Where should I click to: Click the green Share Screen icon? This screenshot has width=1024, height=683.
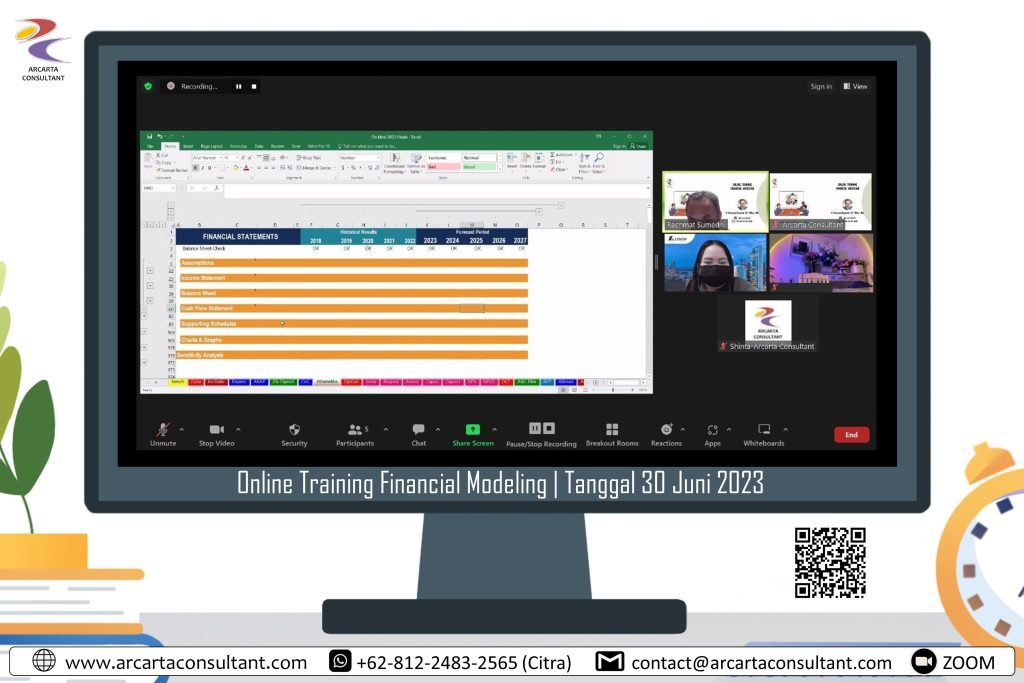click(473, 430)
